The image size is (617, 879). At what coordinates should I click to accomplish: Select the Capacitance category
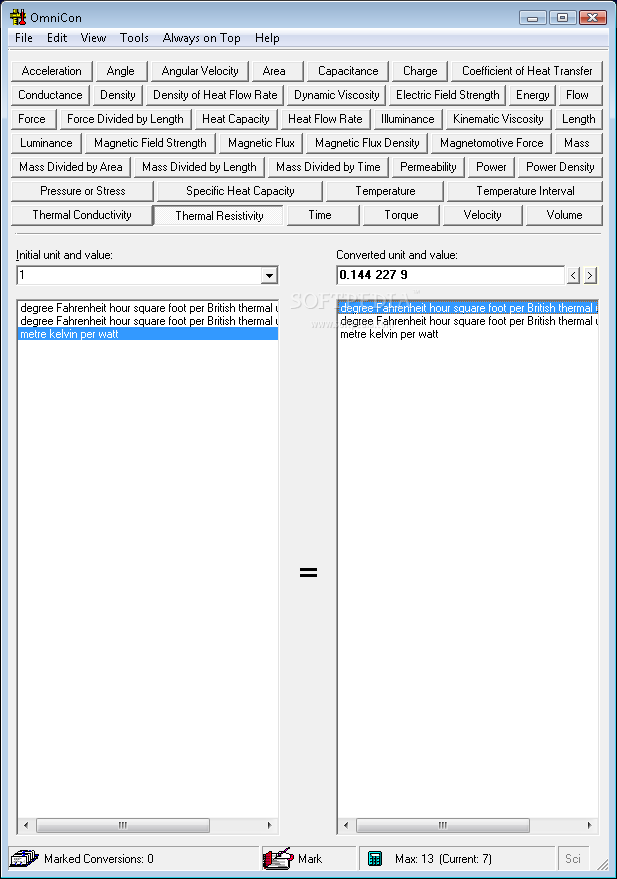[x=348, y=71]
